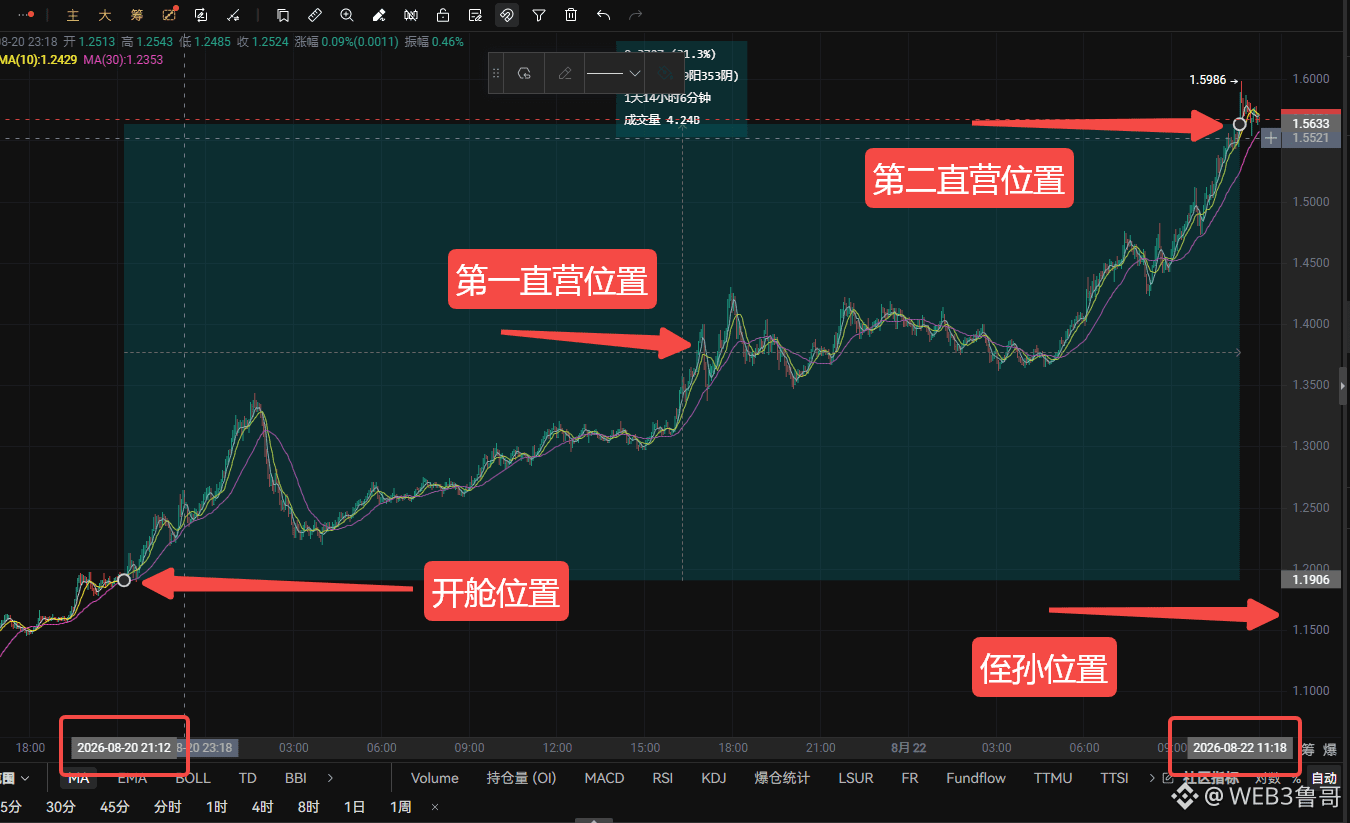This screenshot has height=823, width=1350.
Task: Select the TD indicator tab
Action: pyautogui.click(x=248, y=778)
